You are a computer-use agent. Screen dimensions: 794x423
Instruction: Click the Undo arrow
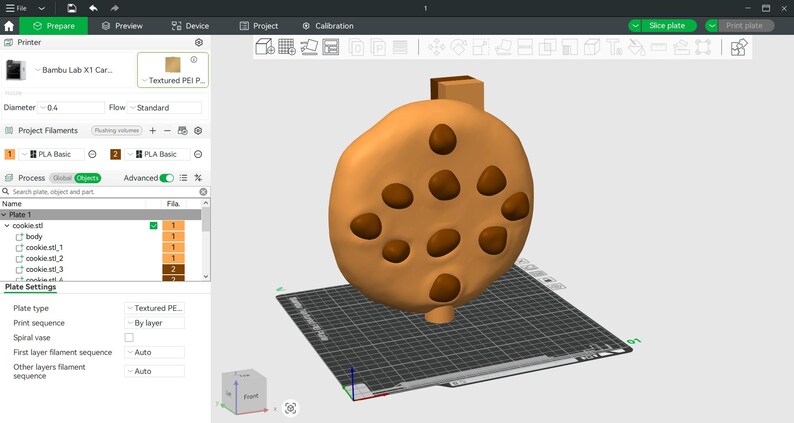coord(93,8)
